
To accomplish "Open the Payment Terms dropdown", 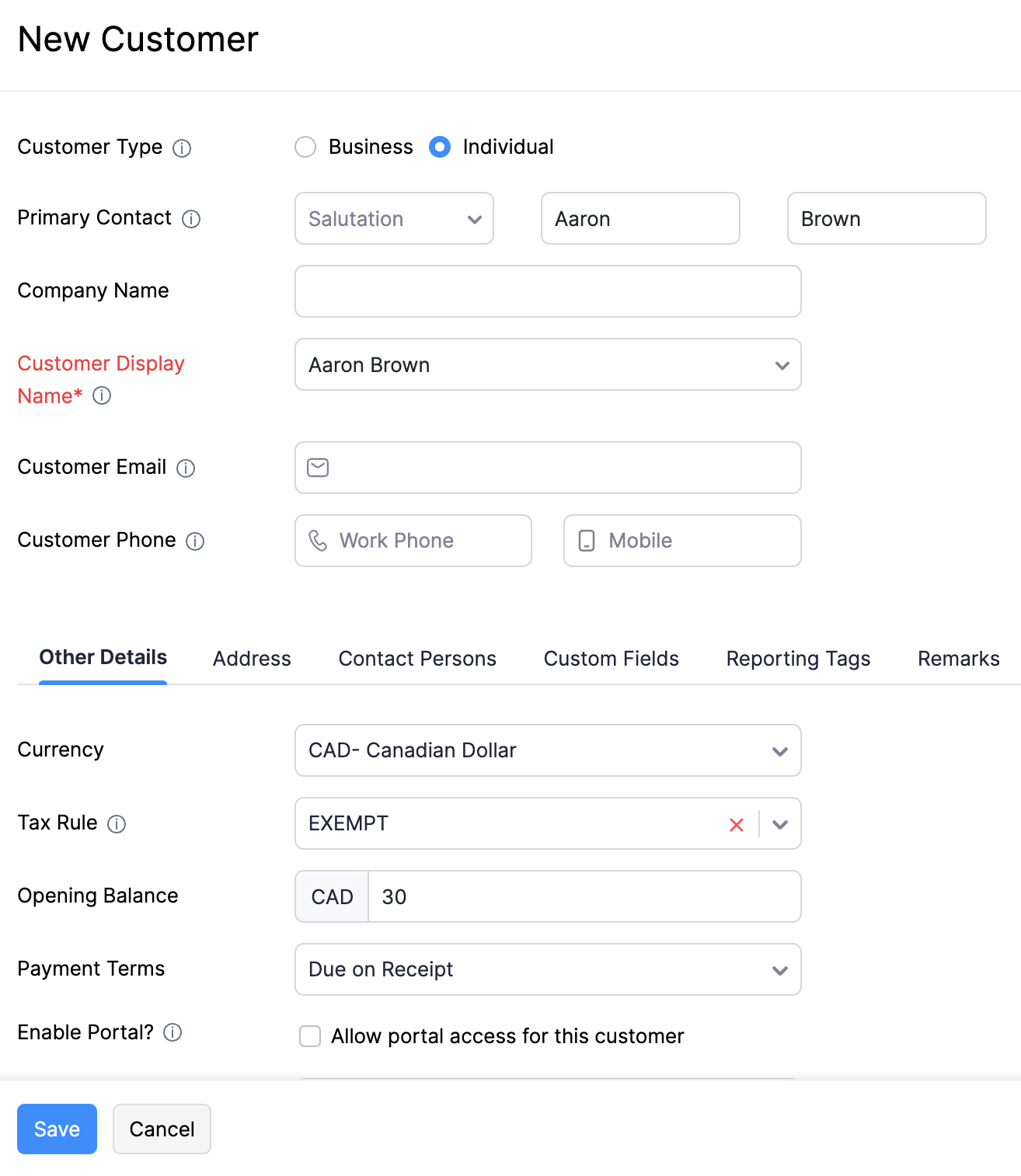I will (781, 969).
